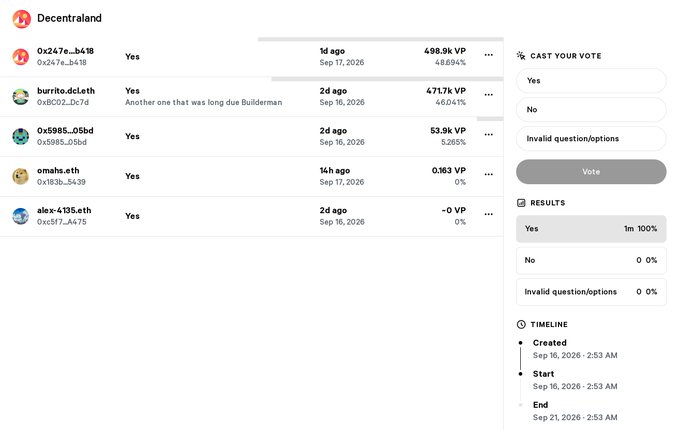Click the End timeline marker
The height and width of the screenshot is (430, 679).
tap(521, 405)
